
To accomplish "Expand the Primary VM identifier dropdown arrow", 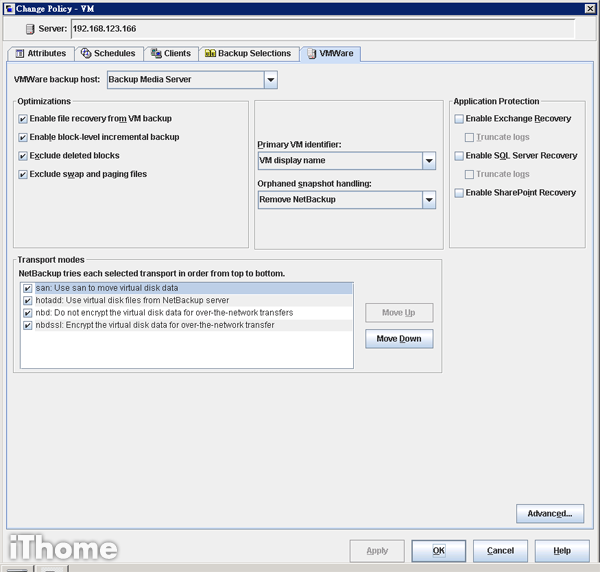I will tap(429, 161).
